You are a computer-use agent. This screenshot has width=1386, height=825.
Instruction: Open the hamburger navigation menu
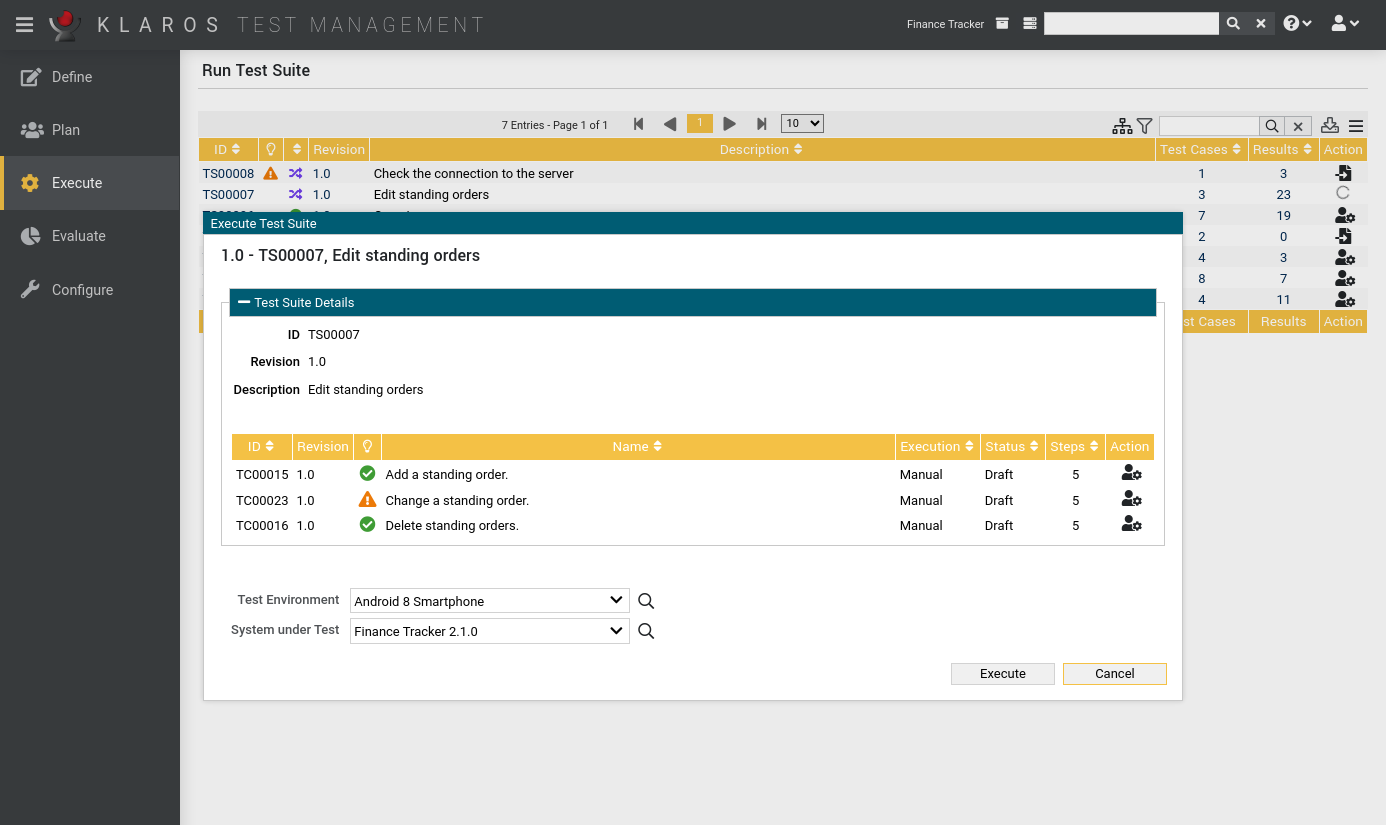(24, 24)
